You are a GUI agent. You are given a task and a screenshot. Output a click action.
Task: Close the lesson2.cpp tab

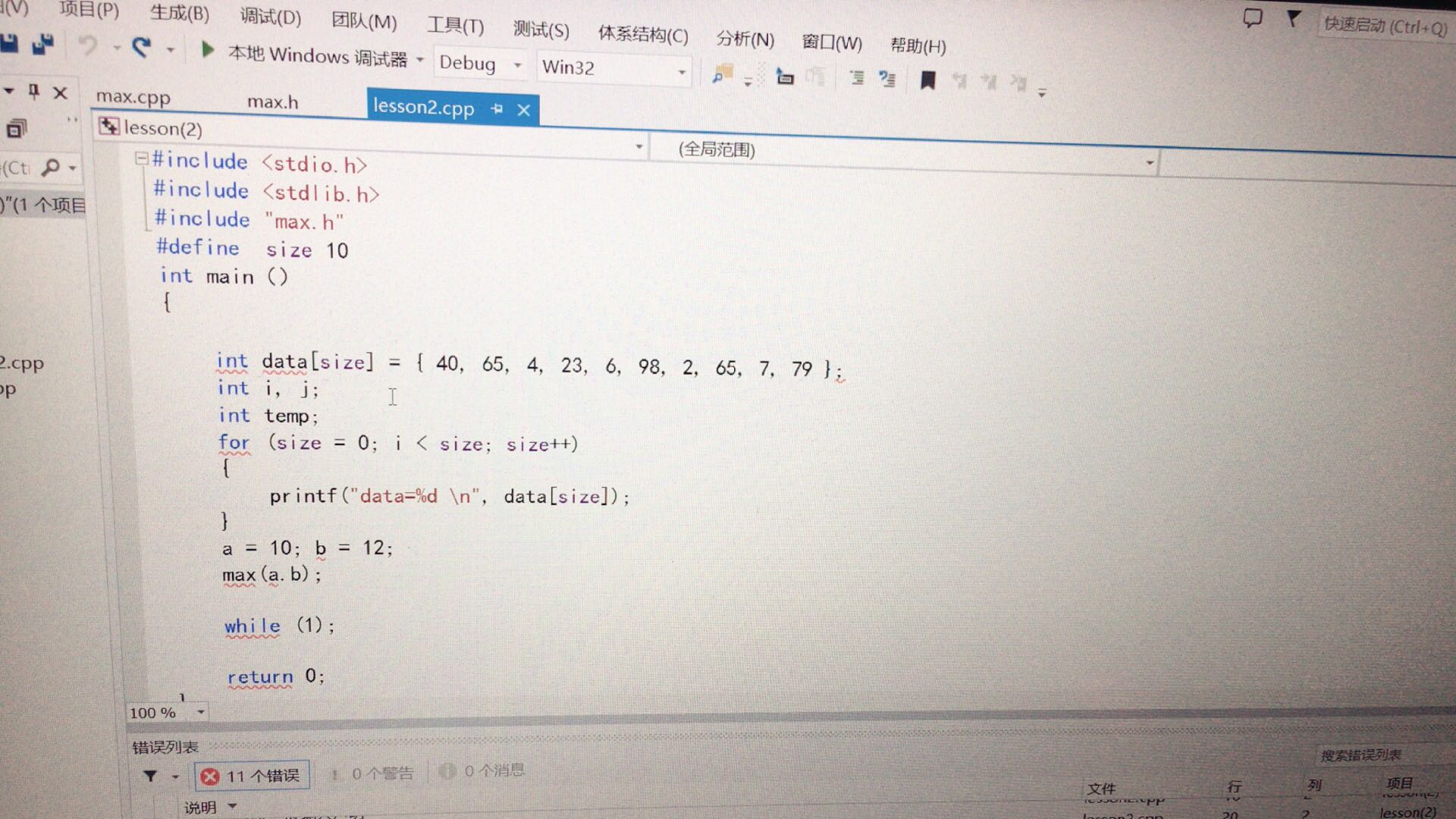(523, 111)
